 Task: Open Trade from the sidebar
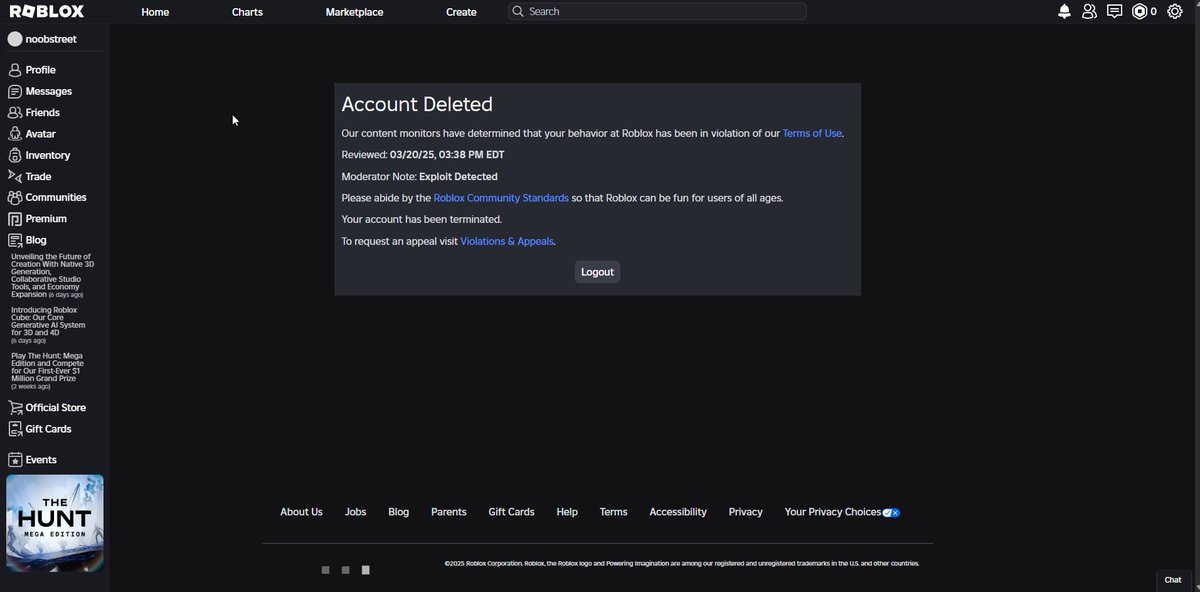(x=30, y=176)
